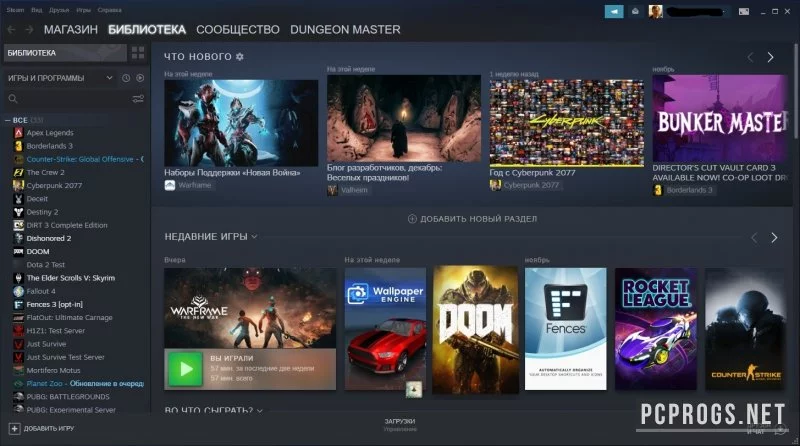Open What's New settings gear
Screen dimensions: 800x446
(240, 57)
